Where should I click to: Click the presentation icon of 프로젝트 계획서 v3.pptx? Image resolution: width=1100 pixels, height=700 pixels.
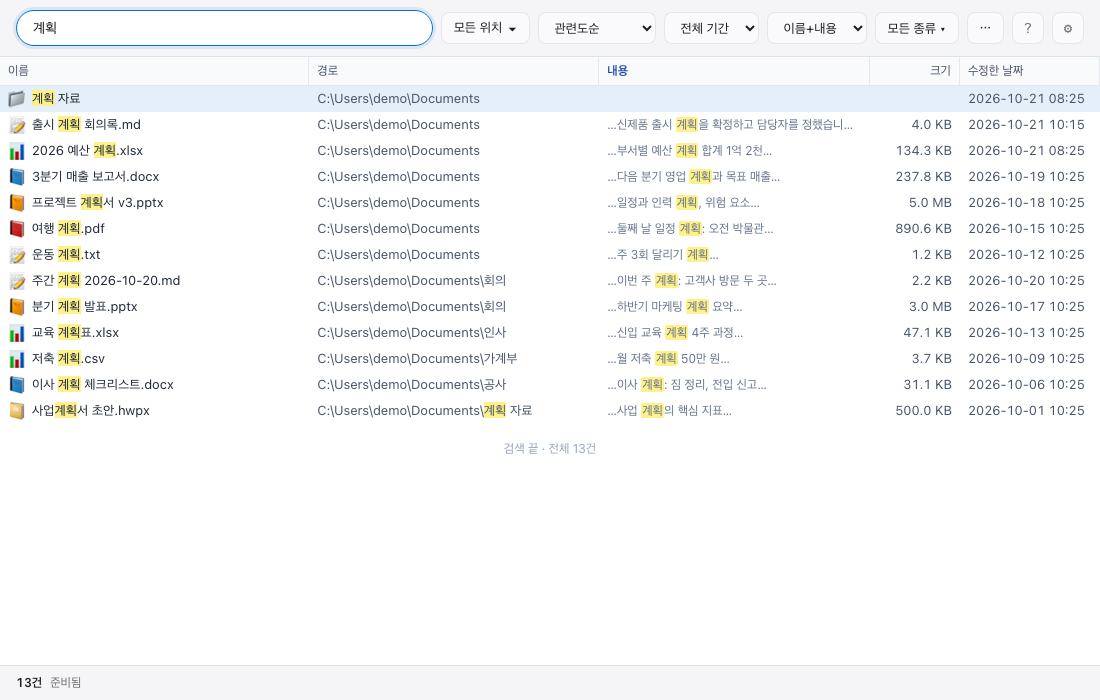click(17, 203)
